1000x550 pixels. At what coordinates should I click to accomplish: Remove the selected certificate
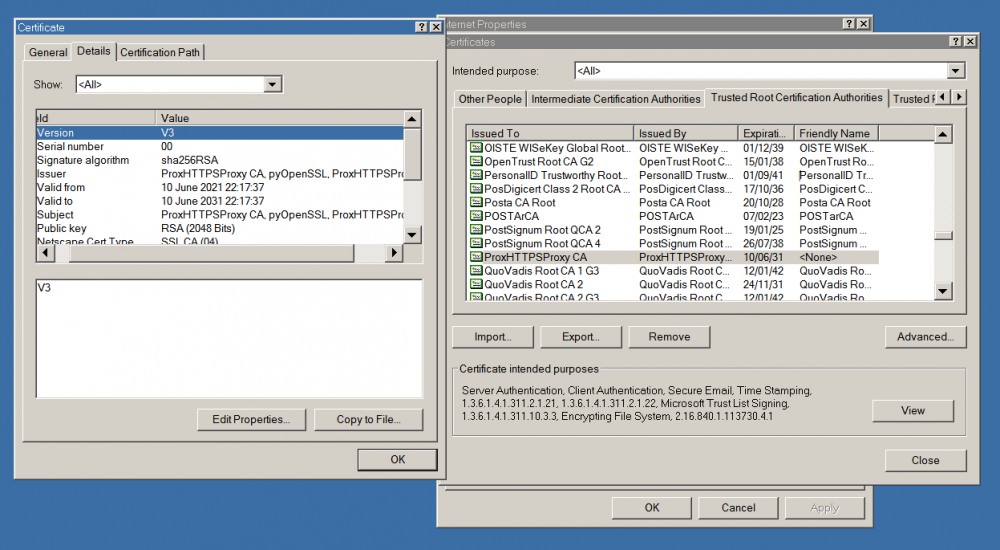(x=669, y=337)
